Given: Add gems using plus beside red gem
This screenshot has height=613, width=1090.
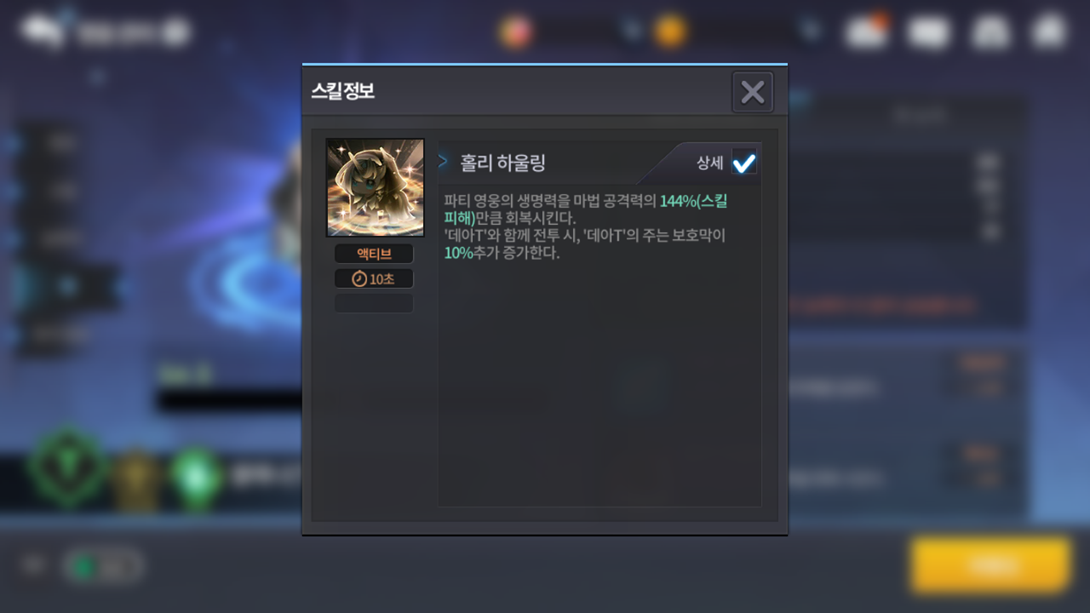Looking at the screenshot, I should [631, 31].
